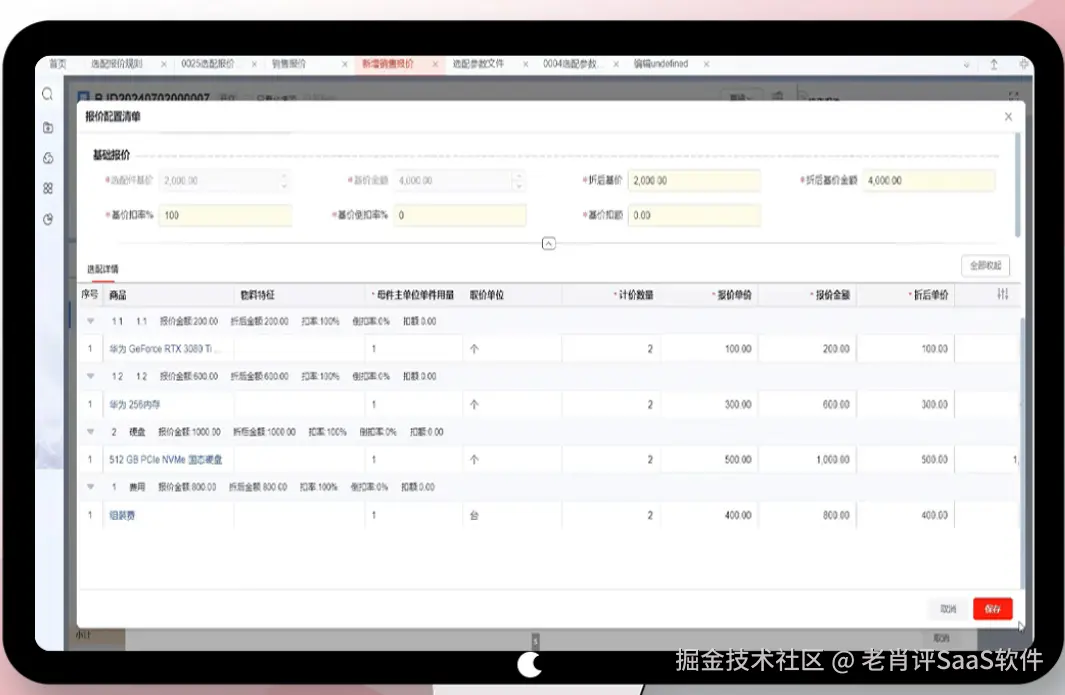Click the 基价扣额 input field
1065x695 pixels.
pyautogui.click(x=694, y=215)
